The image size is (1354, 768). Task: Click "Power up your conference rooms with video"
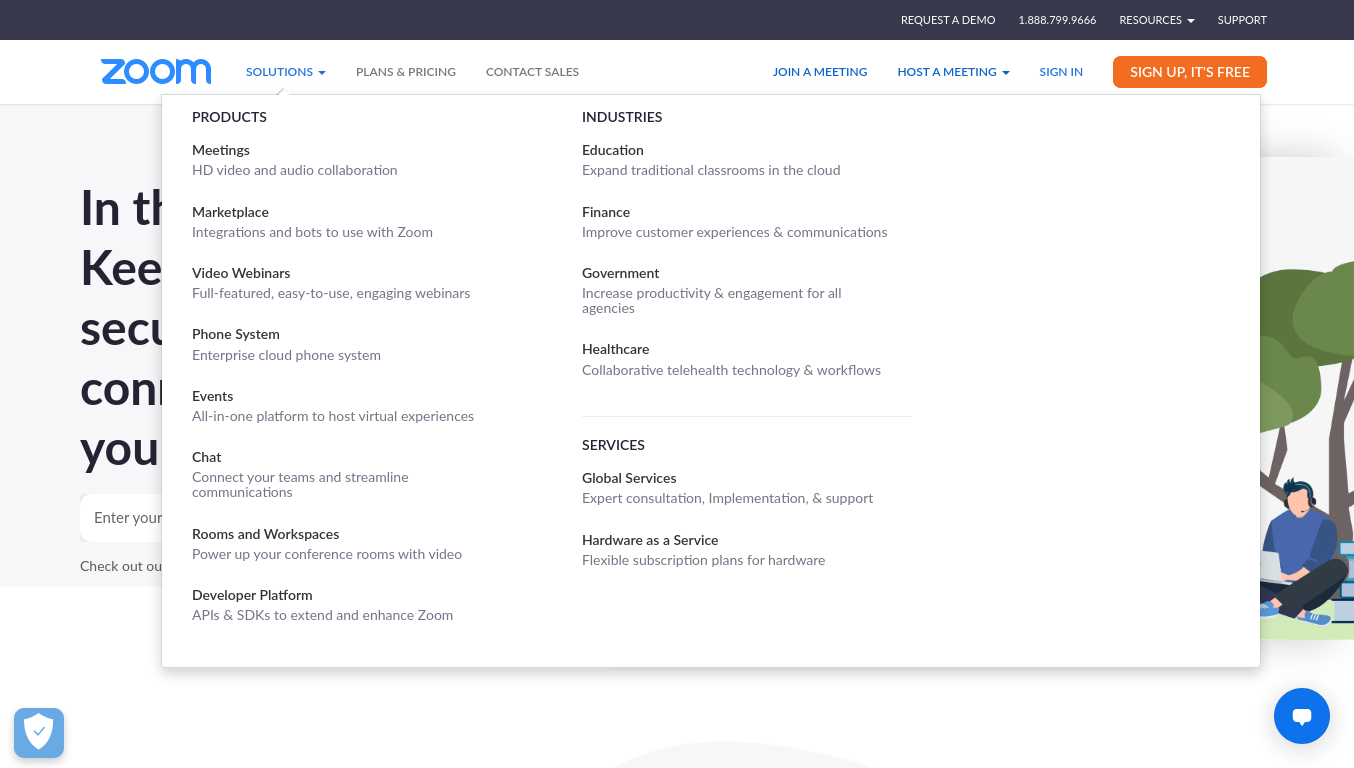coord(327,554)
